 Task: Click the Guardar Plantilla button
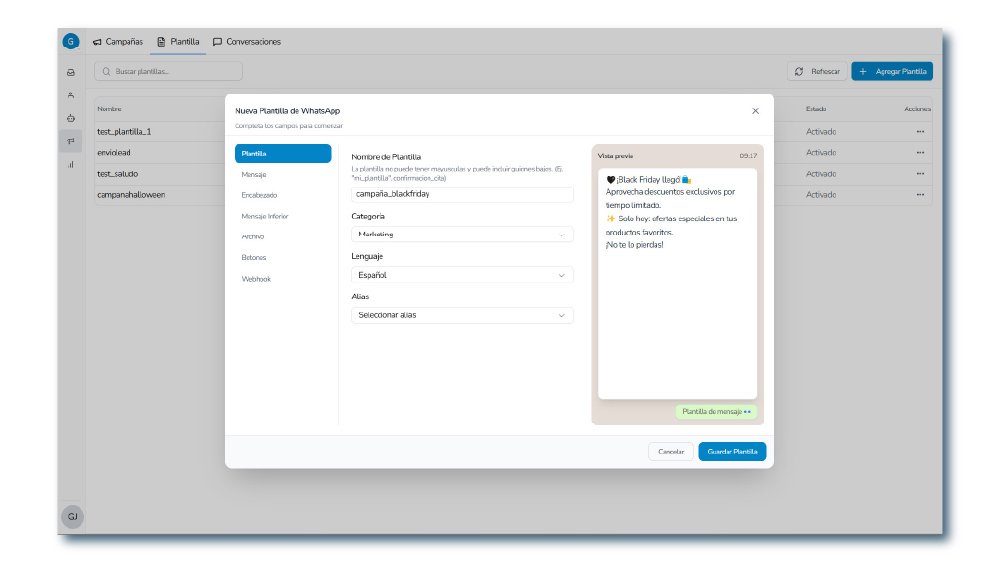(732, 452)
